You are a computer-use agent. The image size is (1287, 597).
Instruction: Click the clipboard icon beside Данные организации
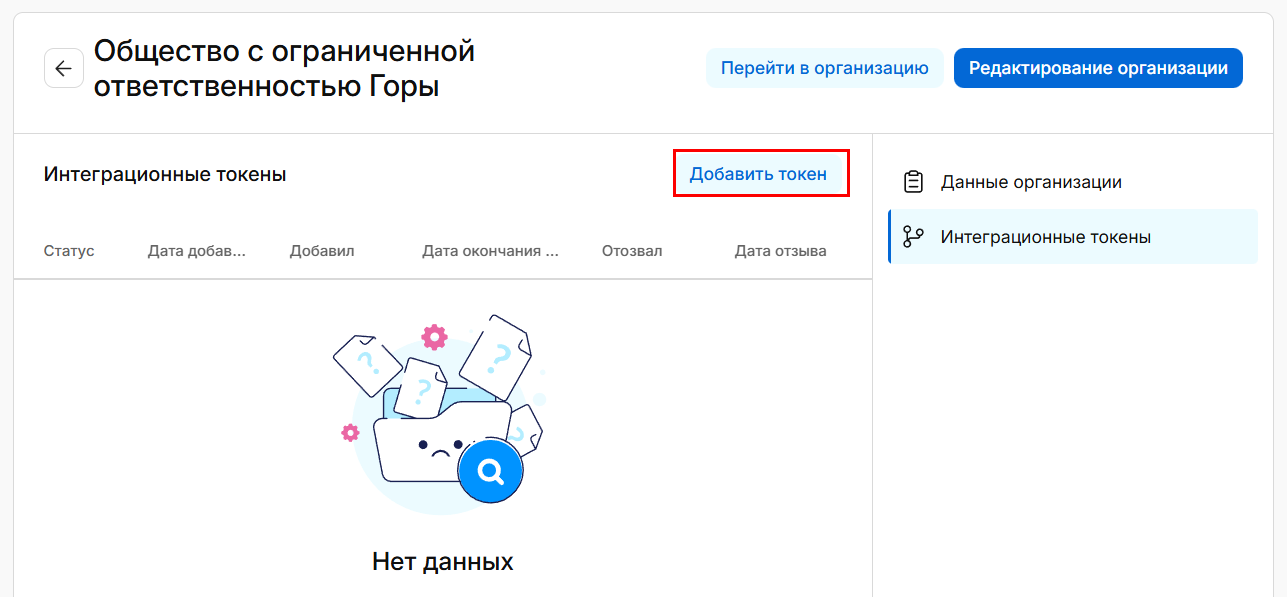912,182
